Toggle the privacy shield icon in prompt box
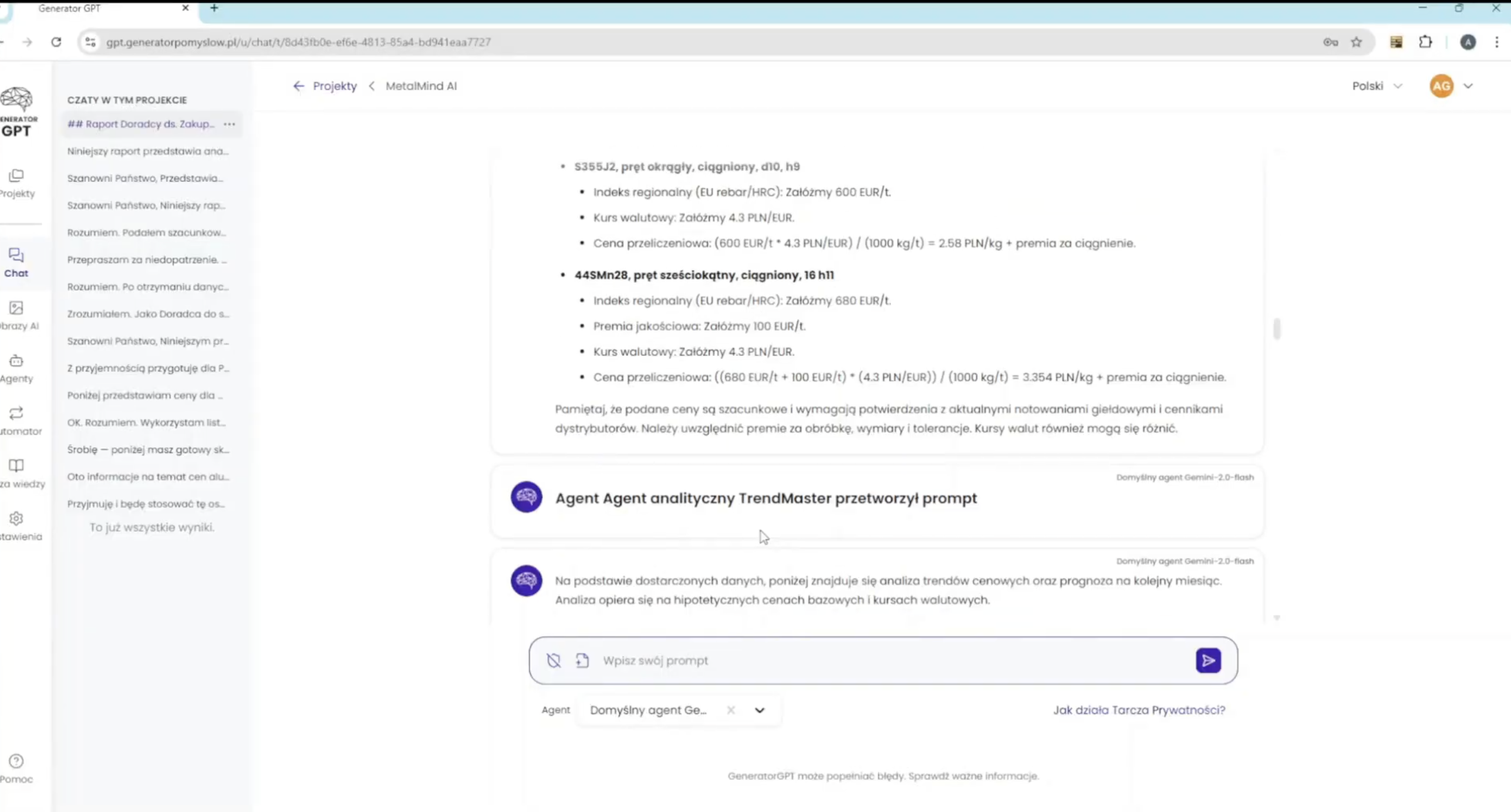 tap(554, 661)
